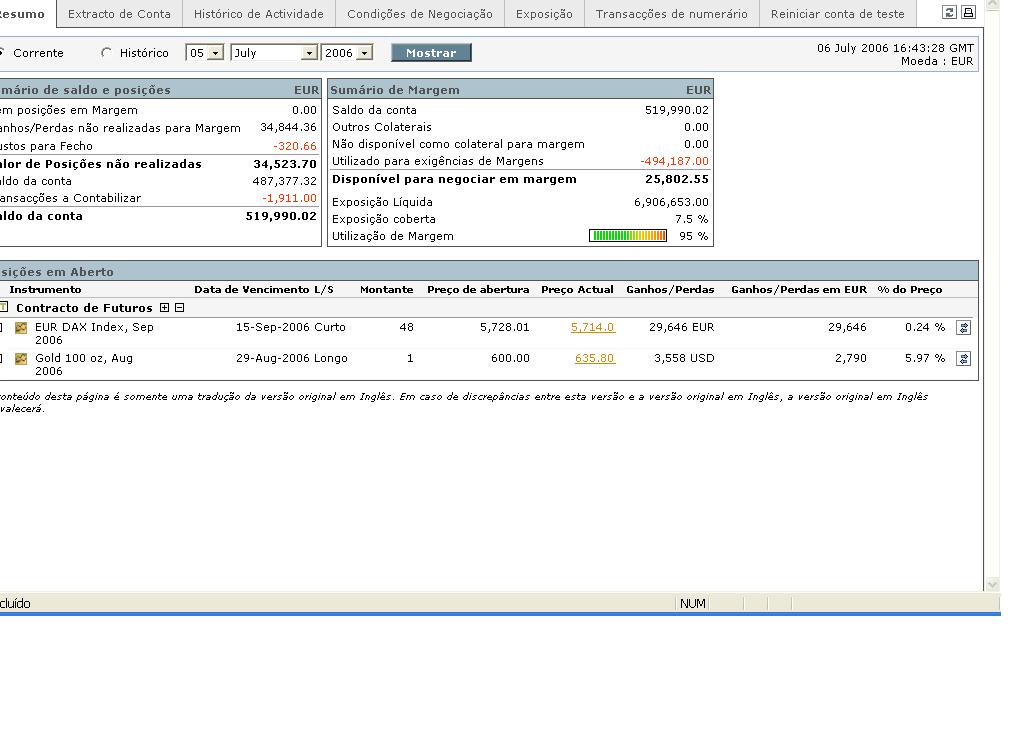Collapse Contracto de Futuros with minus icon
This screenshot has width=1024, height=738.
pyautogui.click(x=180, y=308)
